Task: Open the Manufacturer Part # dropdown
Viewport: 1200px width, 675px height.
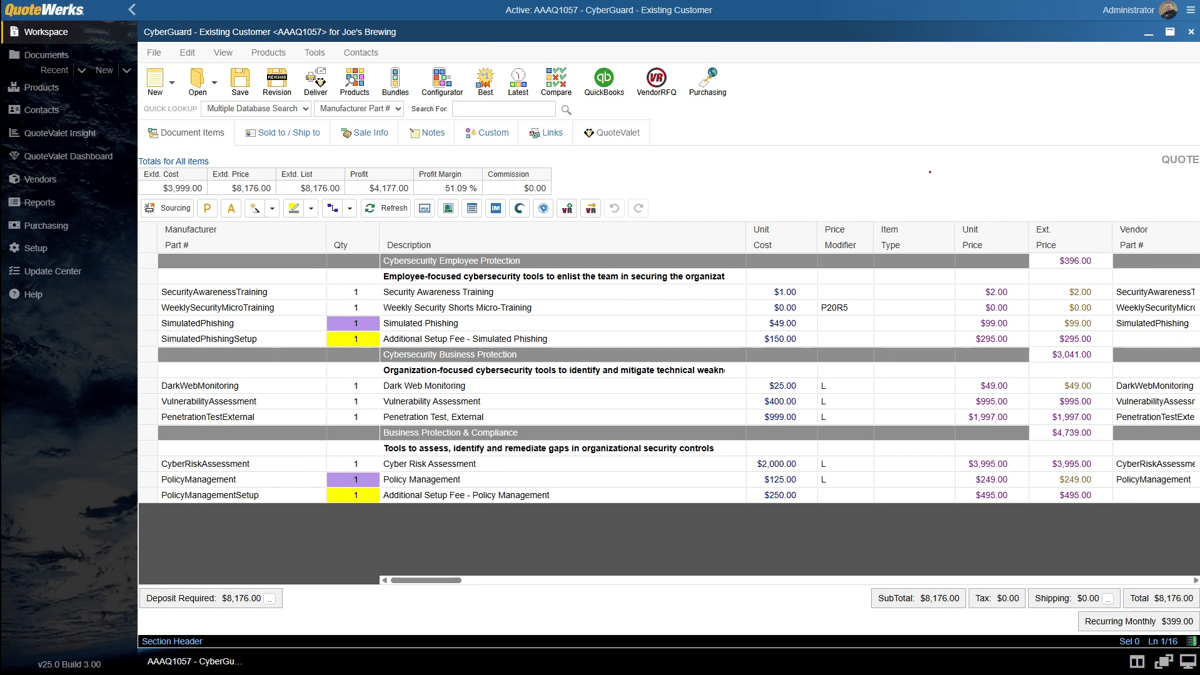Action: coord(358,109)
